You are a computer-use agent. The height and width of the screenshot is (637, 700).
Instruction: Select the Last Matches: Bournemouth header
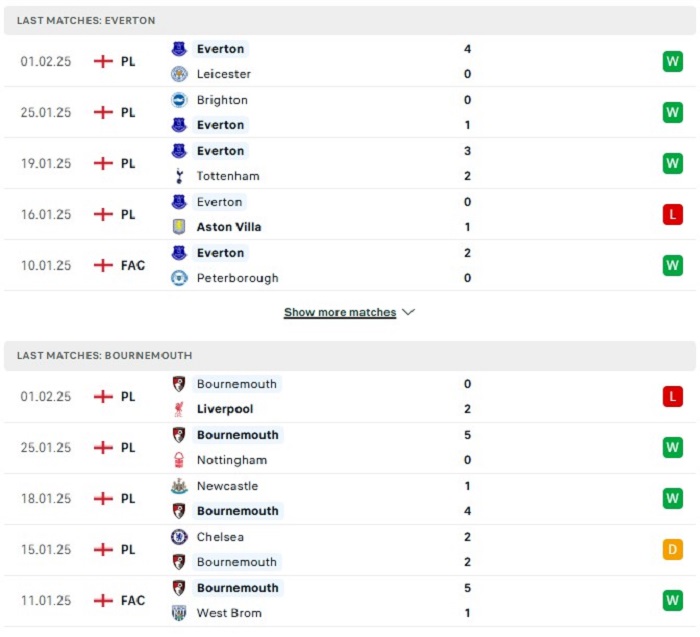pyautogui.click(x=350, y=356)
